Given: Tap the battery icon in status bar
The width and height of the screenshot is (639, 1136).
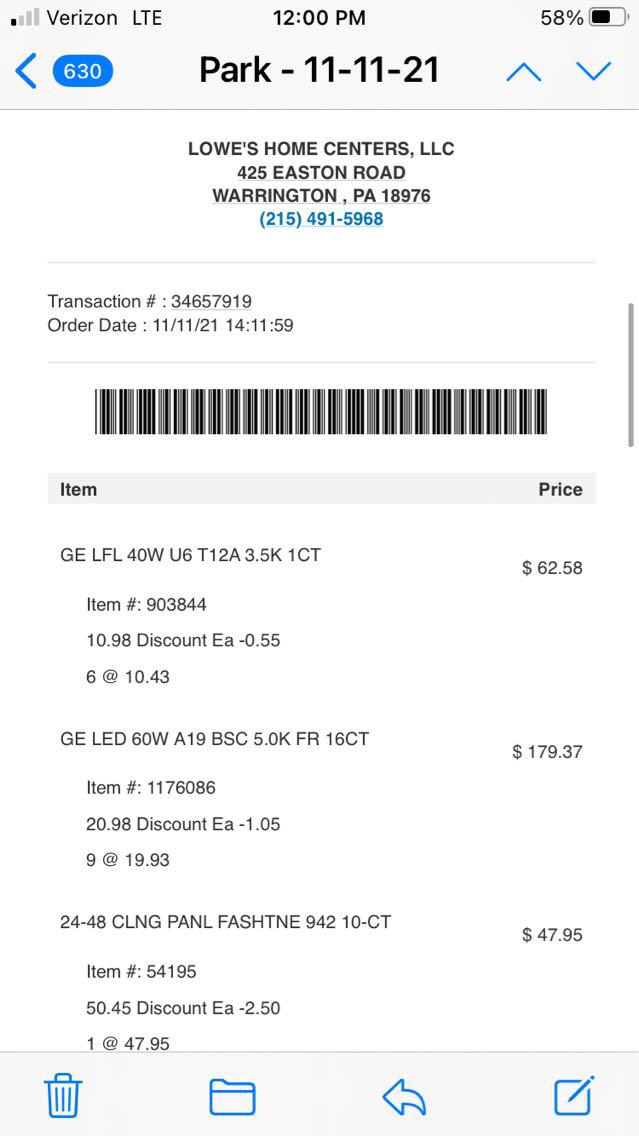Looking at the screenshot, I should (607, 18).
